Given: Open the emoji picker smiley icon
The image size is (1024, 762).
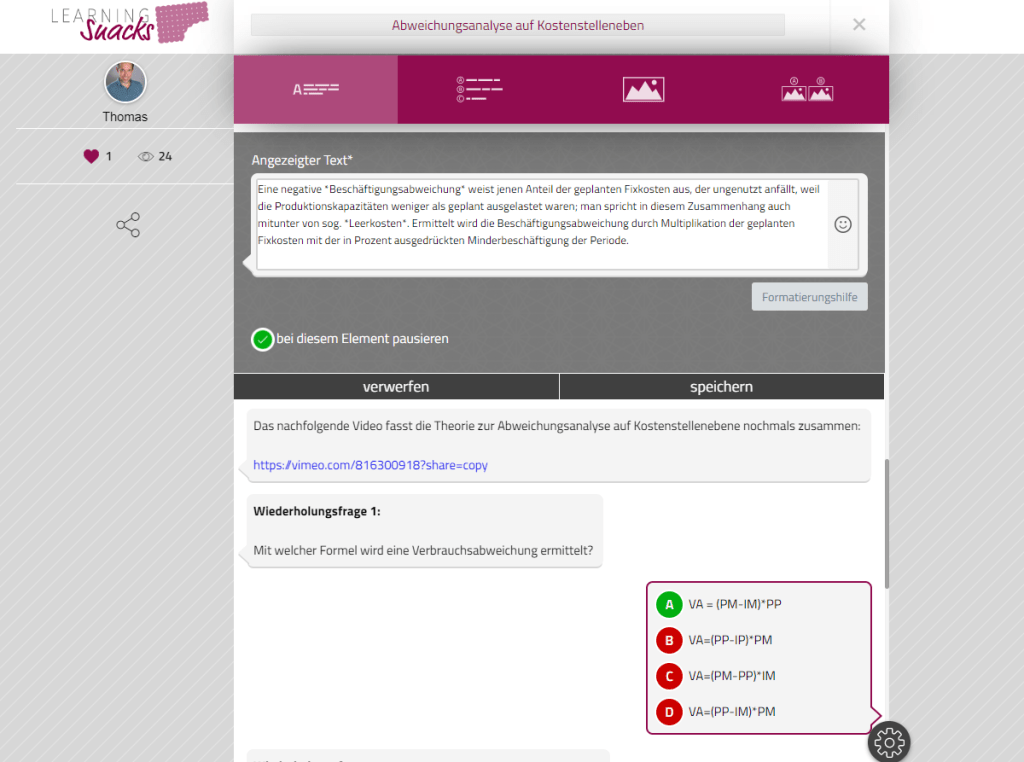Looking at the screenshot, I should coord(843,225).
